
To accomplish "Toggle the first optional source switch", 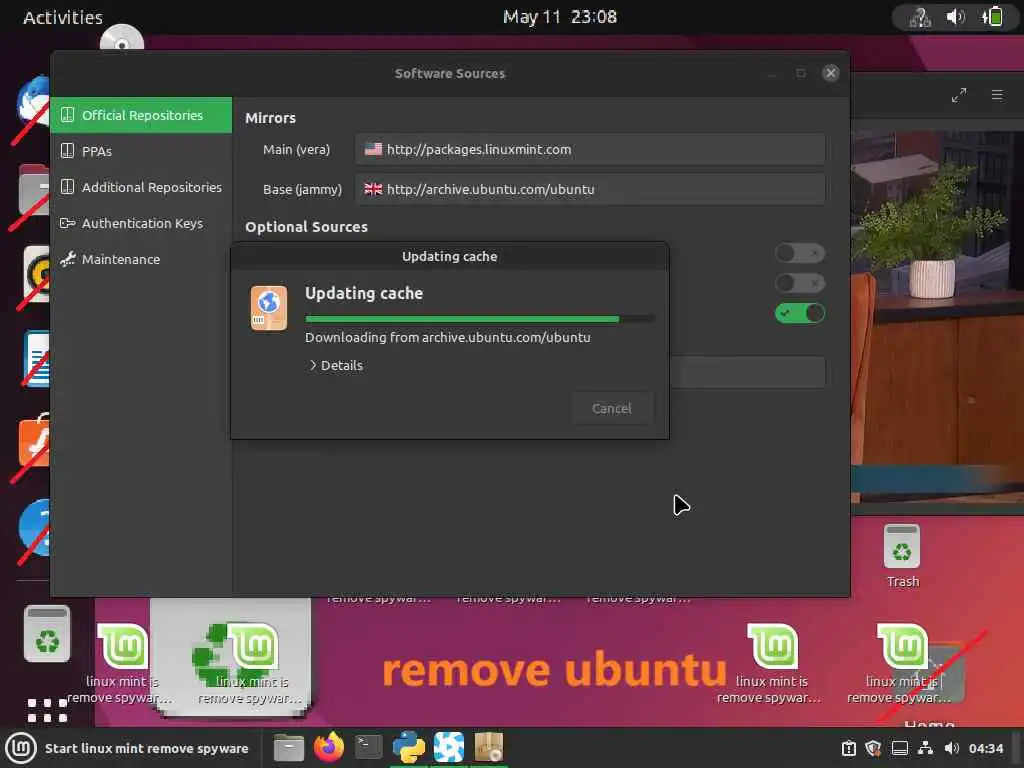I will click(x=799, y=253).
